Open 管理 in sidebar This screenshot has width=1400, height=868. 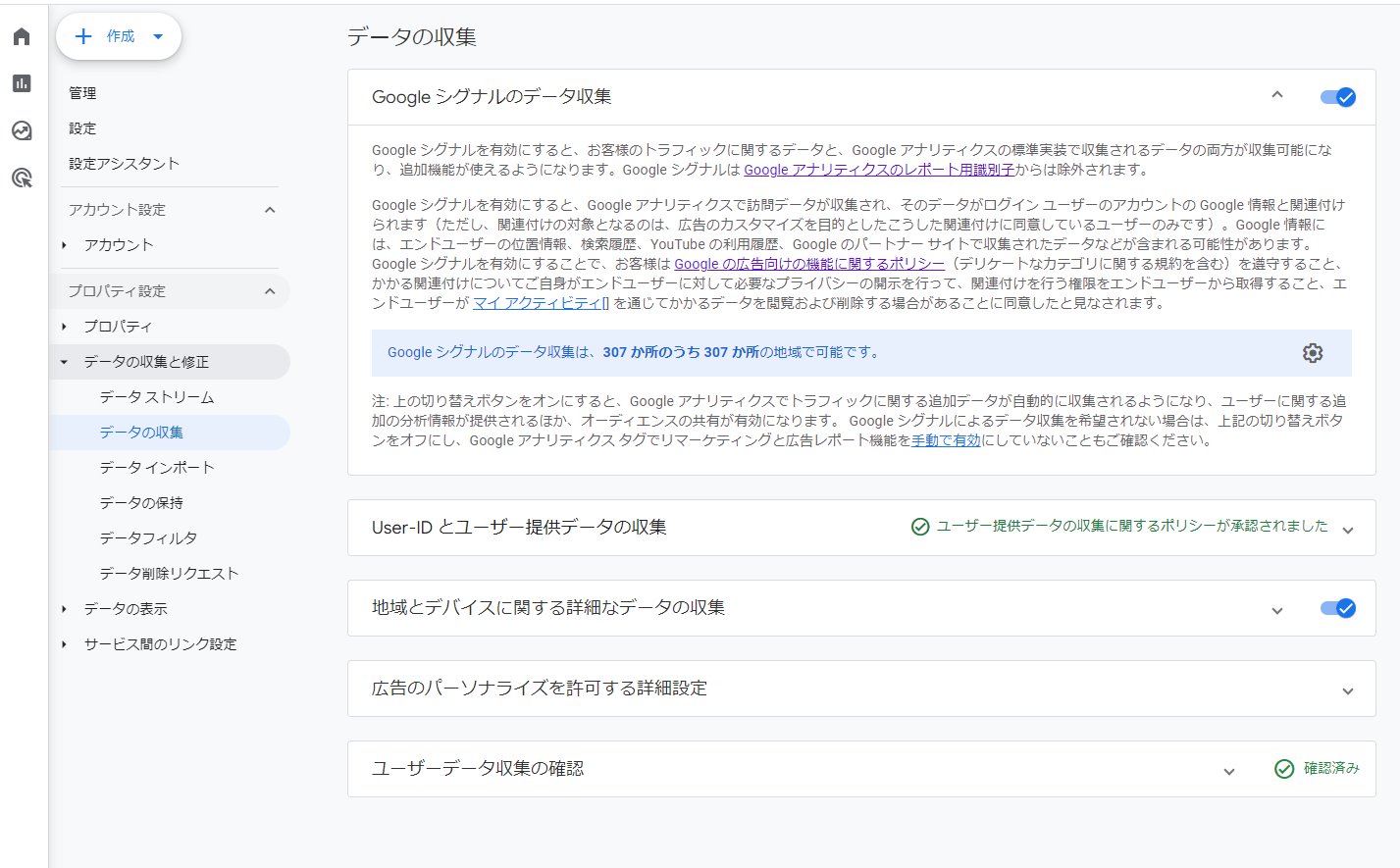click(82, 93)
